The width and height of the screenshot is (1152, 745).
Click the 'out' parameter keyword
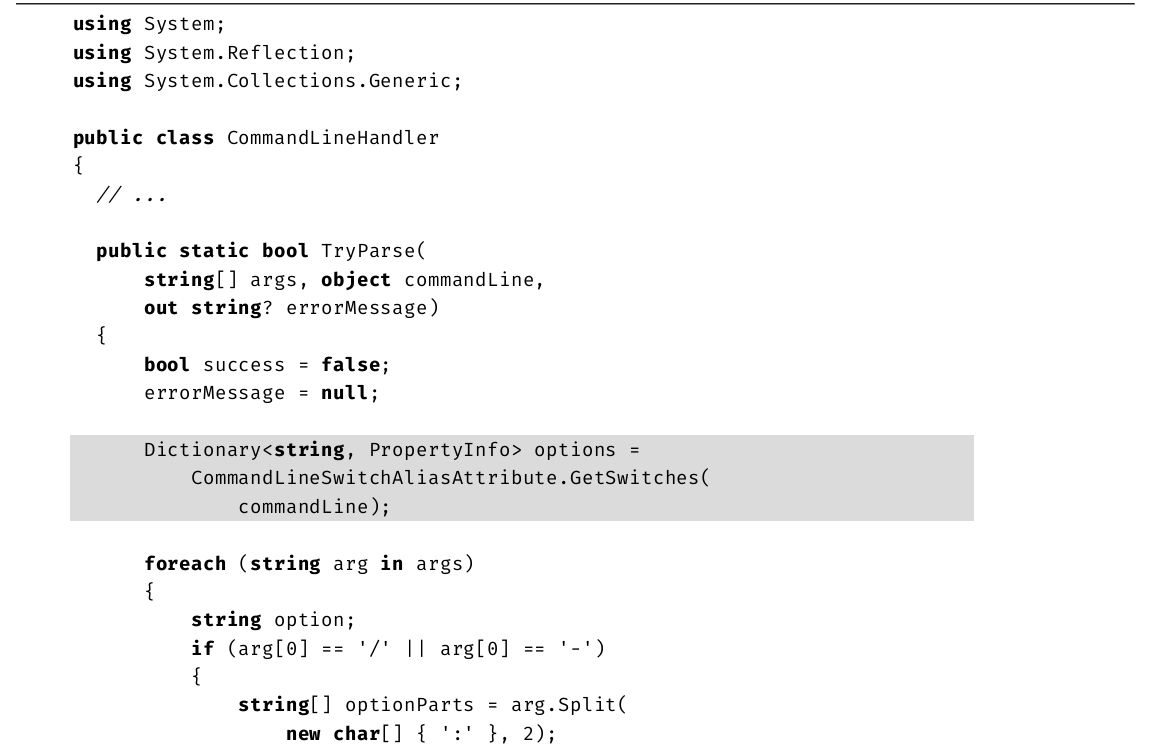pyautogui.click(x=161, y=308)
